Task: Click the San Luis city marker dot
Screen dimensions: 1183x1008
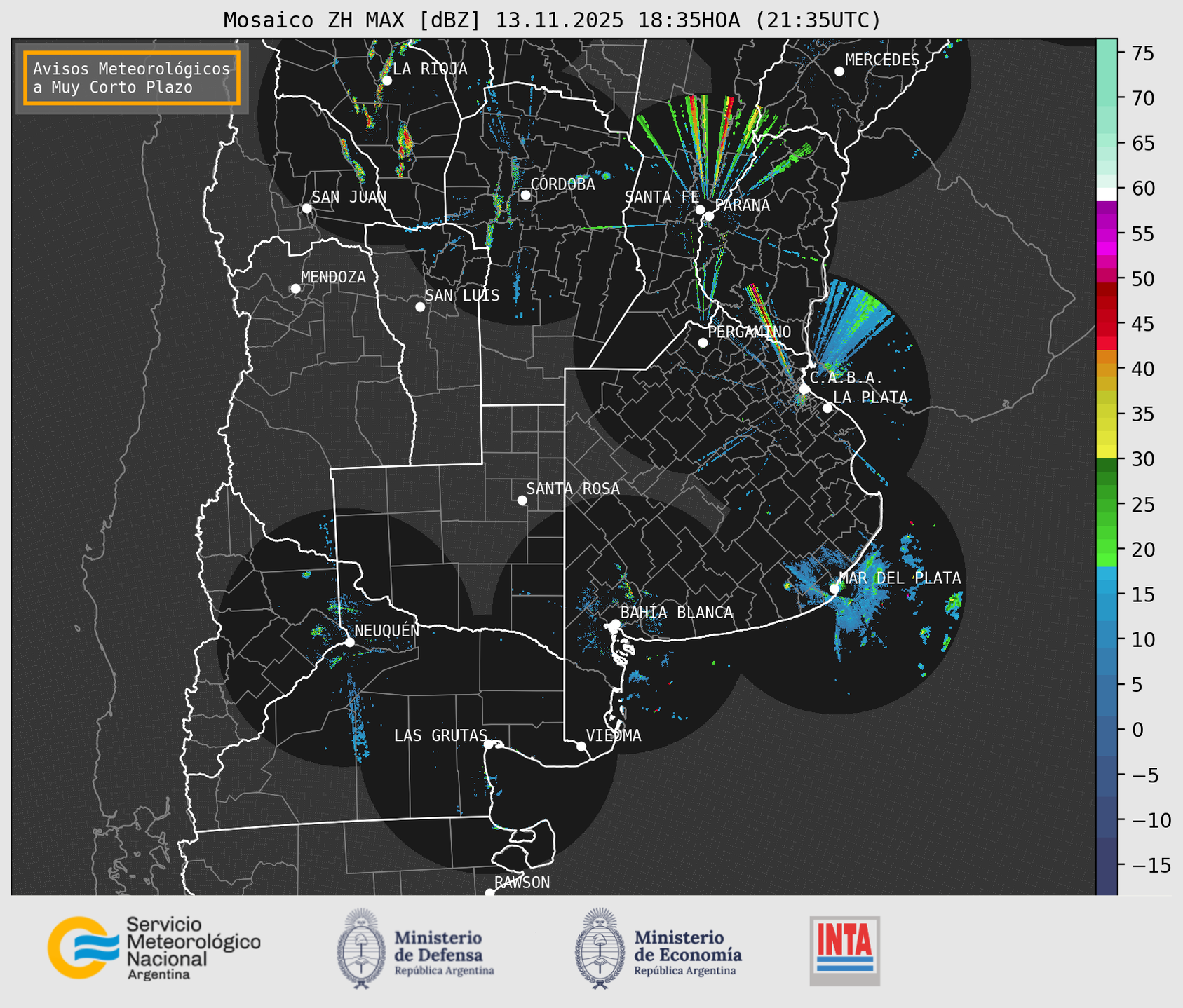Action: point(420,307)
